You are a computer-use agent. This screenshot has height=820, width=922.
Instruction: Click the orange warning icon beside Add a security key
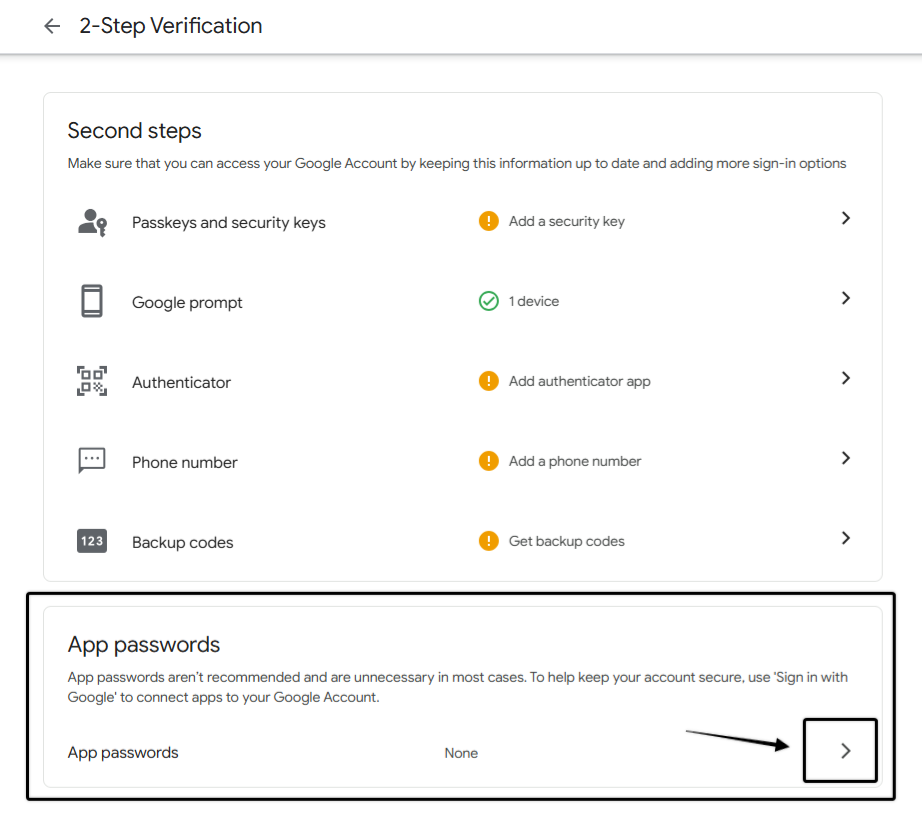click(x=489, y=221)
